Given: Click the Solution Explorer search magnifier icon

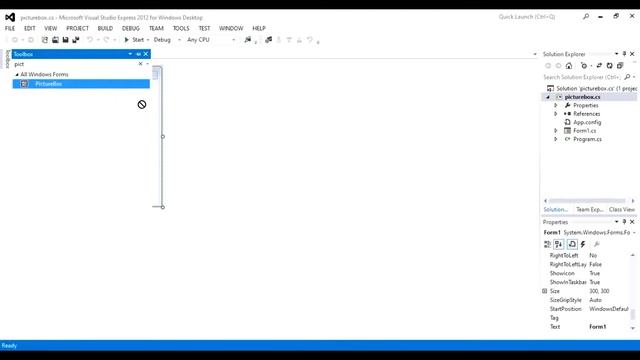Looking at the screenshot, I should [x=627, y=77].
